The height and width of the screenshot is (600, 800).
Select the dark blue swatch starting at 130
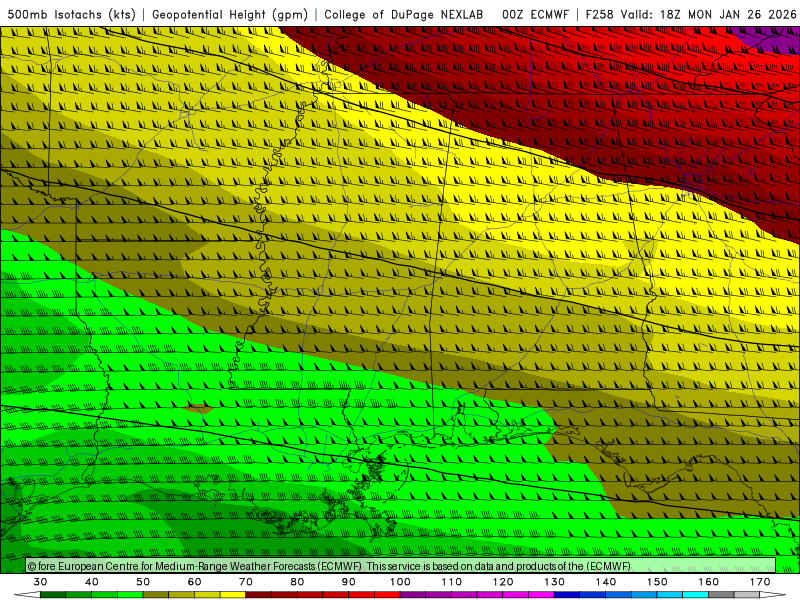[567, 595]
